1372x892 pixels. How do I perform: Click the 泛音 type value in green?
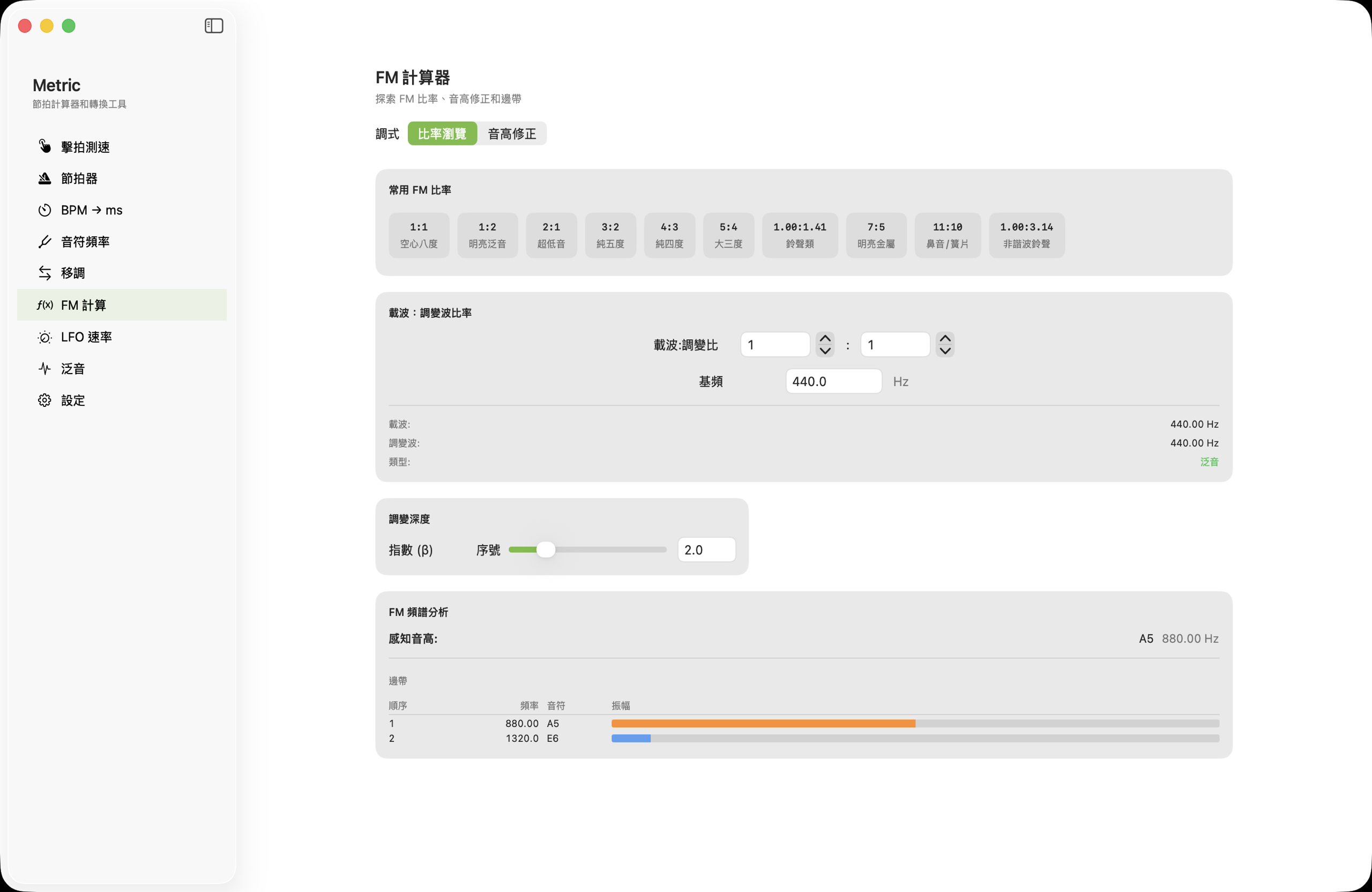click(x=1210, y=462)
